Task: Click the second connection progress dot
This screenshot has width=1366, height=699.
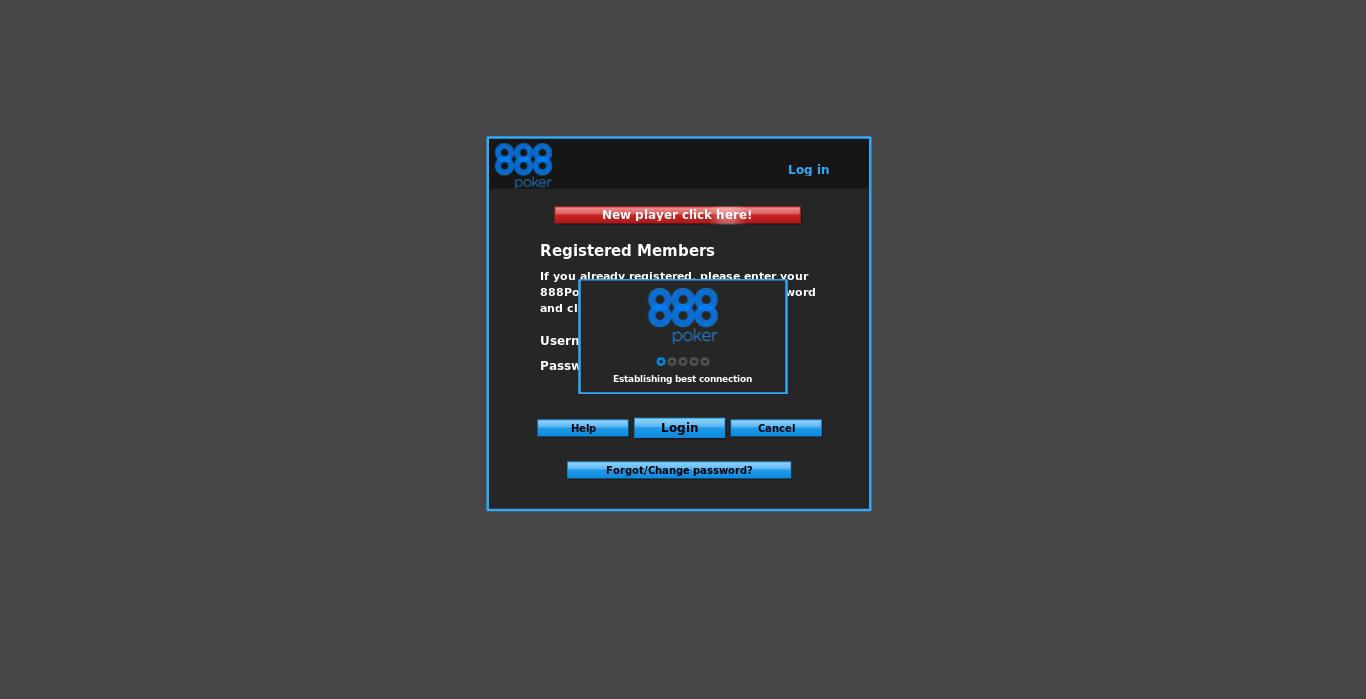Action: [x=672, y=362]
